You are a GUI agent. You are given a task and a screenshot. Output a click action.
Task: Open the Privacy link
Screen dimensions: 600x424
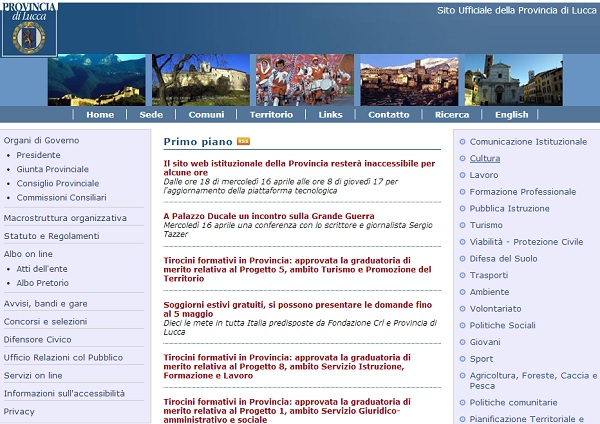tap(19, 412)
